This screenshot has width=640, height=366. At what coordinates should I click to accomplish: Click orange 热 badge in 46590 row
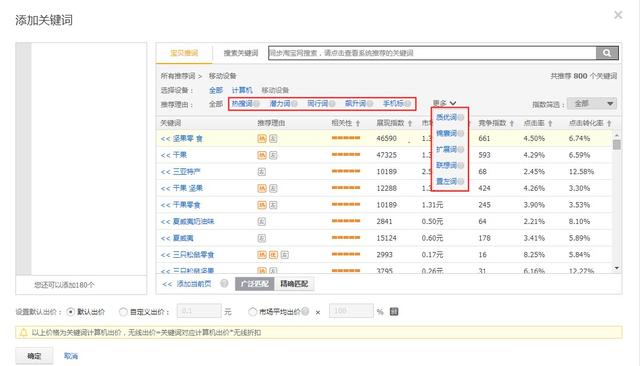262,139
